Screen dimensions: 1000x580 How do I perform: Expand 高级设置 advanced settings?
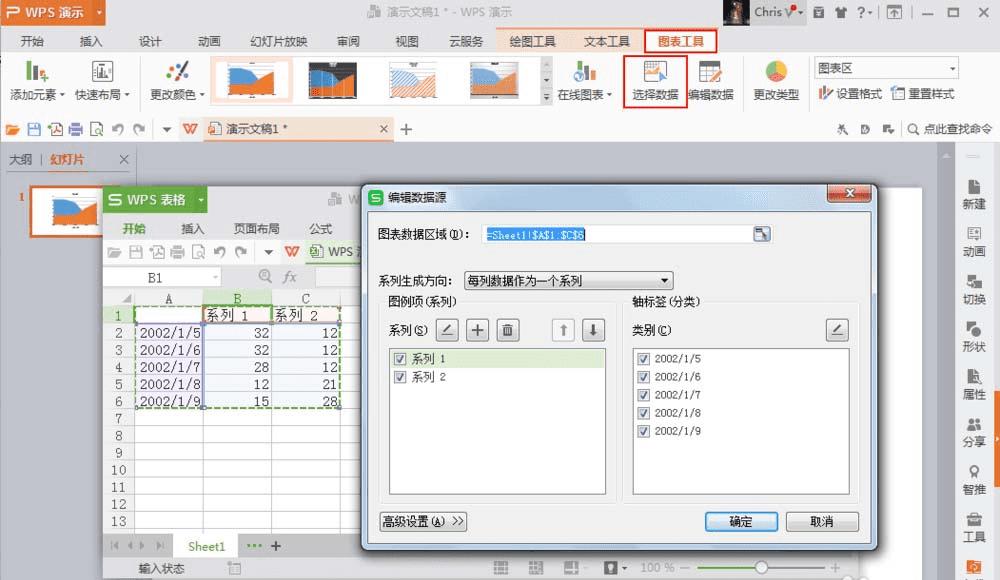(x=423, y=521)
